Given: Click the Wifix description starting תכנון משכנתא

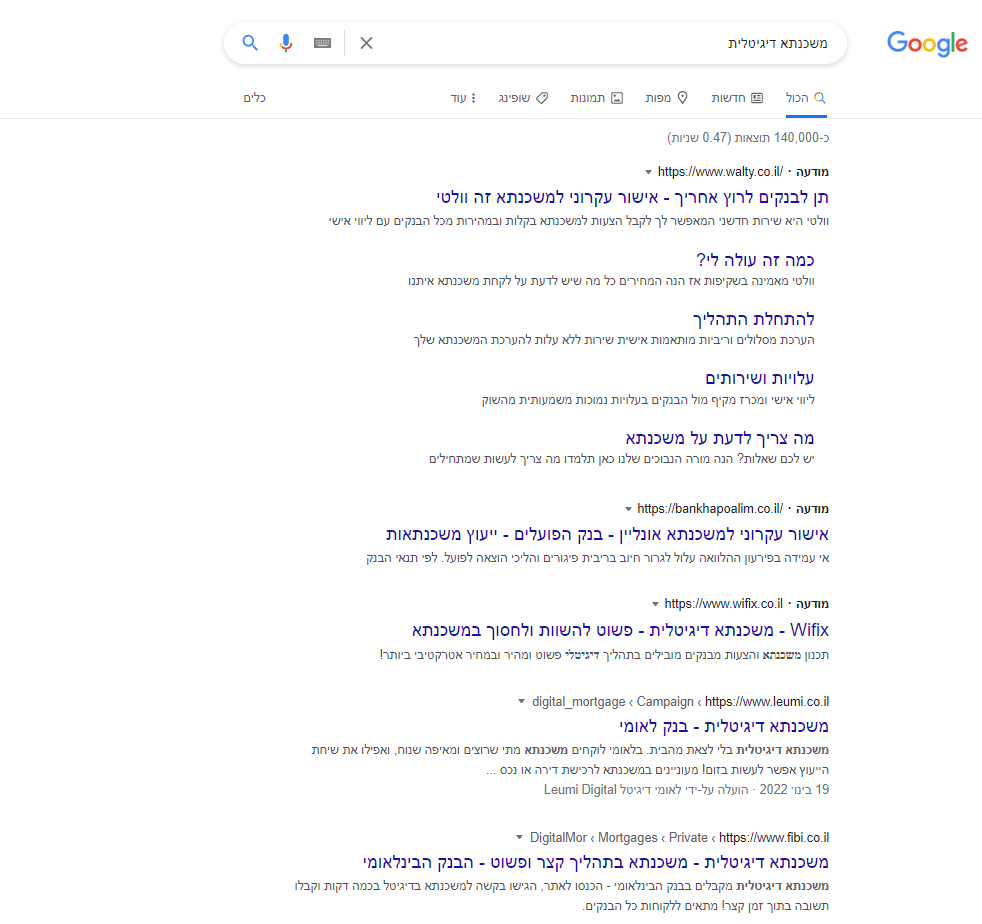Looking at the screenshot, I should click(604, 655).
